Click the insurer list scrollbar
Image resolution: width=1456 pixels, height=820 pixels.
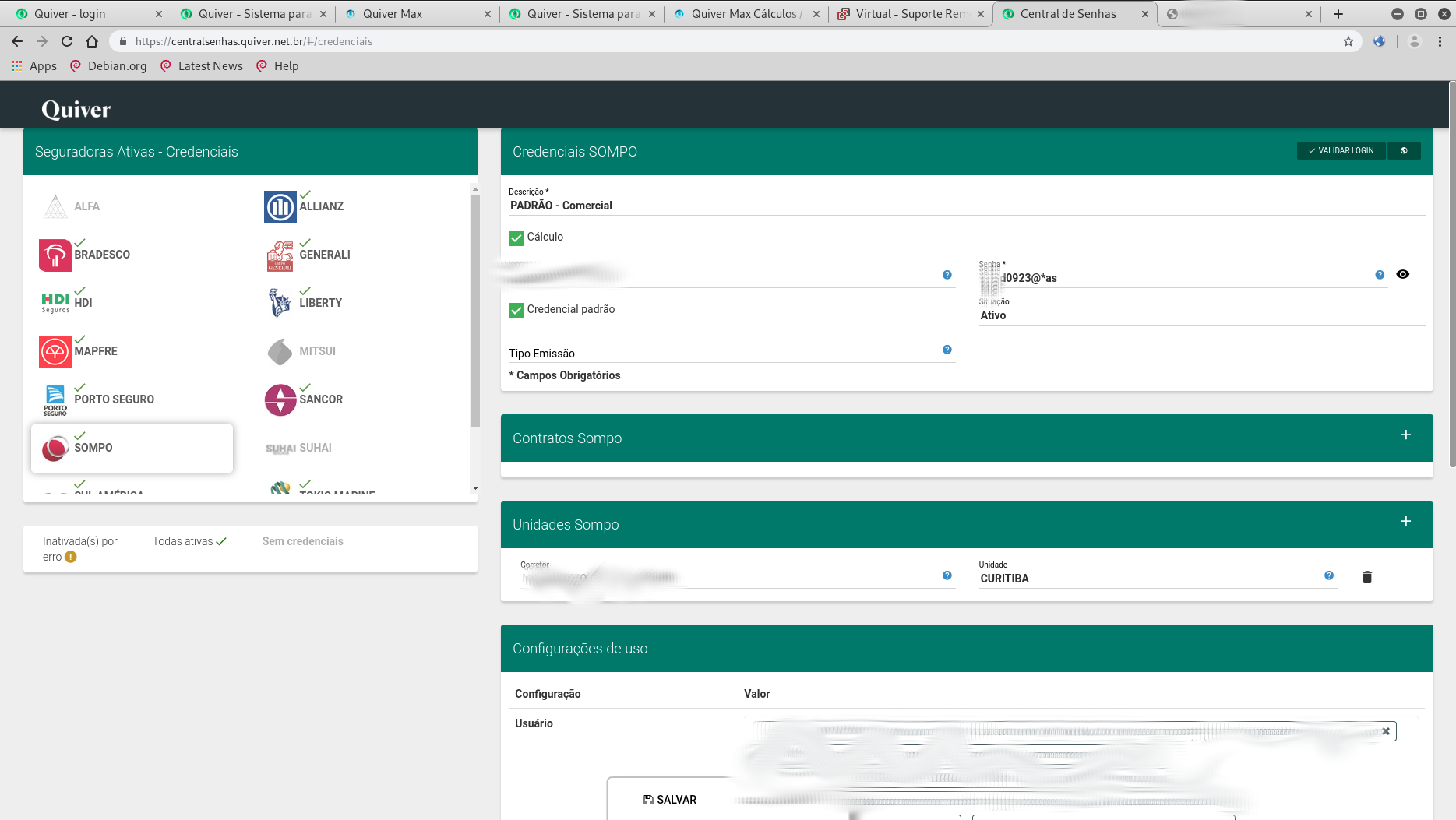(x=475, y=310)
